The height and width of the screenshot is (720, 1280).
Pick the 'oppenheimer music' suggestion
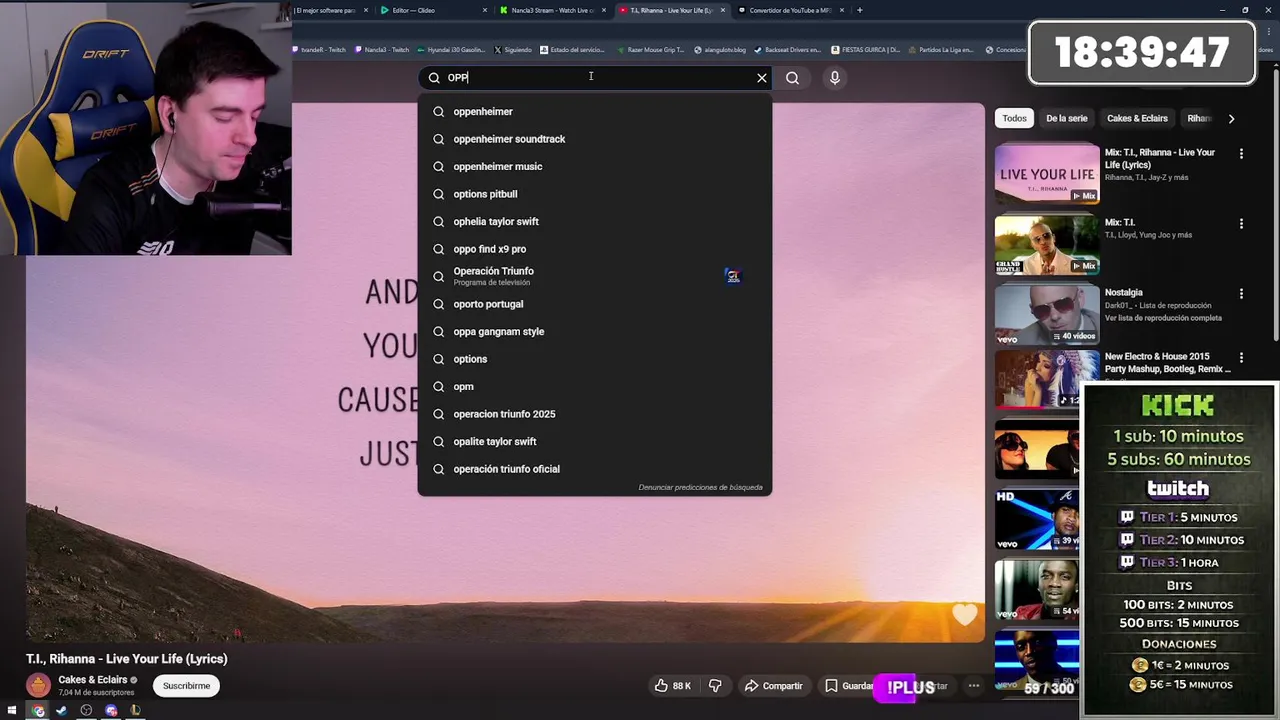(x=595, y=167)
